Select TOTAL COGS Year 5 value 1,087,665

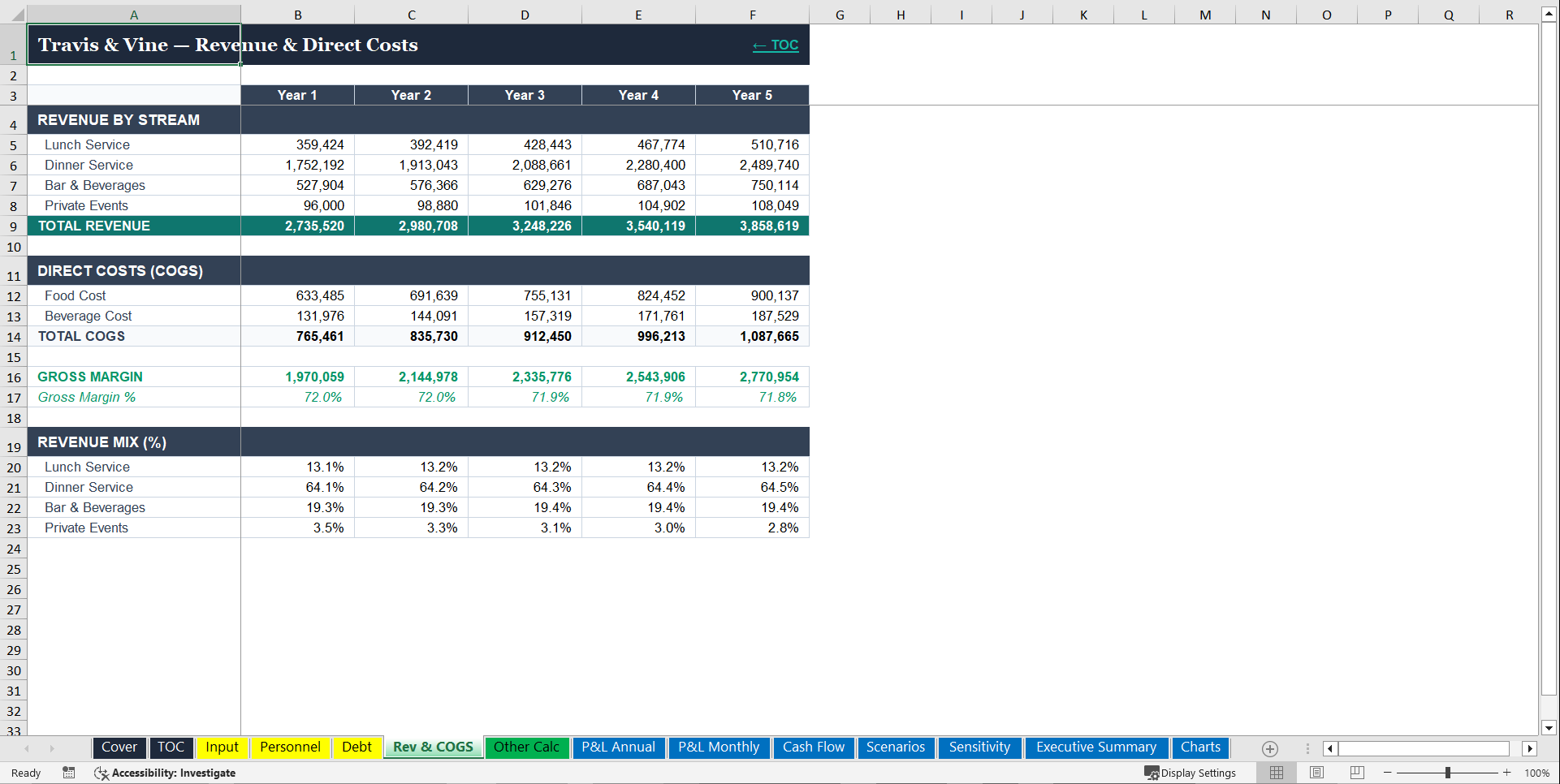(752, 336)
